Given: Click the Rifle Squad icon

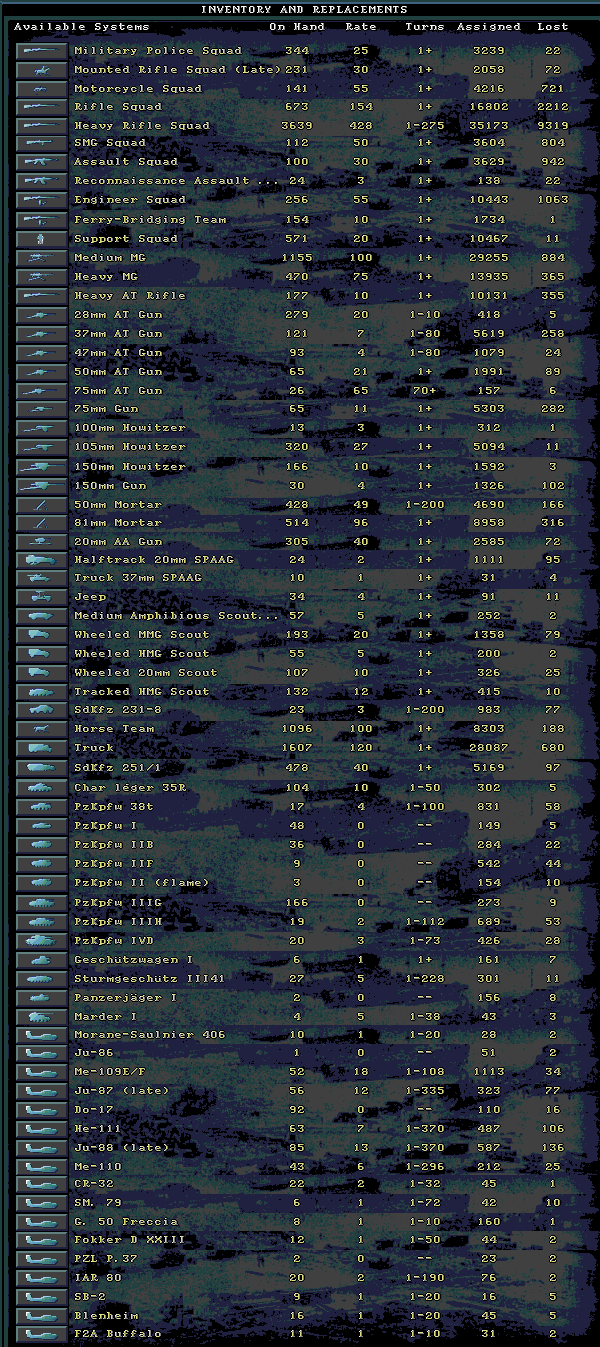Looking at the screenshot, I should click(42, 107).
